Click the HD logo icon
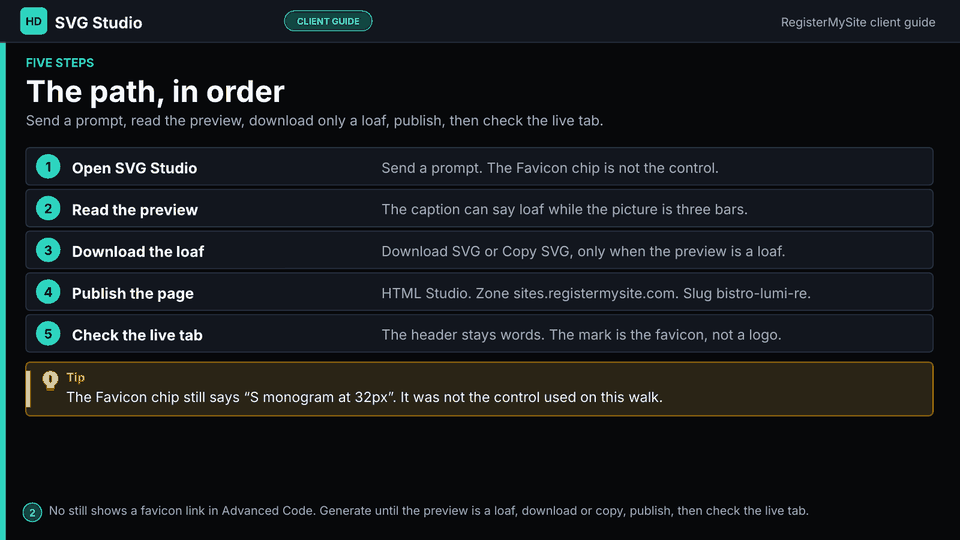 click(x=33, y=21)
